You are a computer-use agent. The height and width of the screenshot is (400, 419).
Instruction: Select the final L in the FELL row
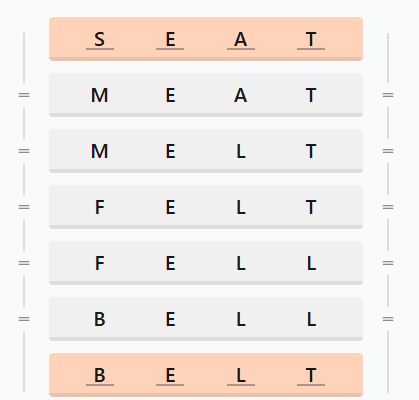(x=311, y=264)
